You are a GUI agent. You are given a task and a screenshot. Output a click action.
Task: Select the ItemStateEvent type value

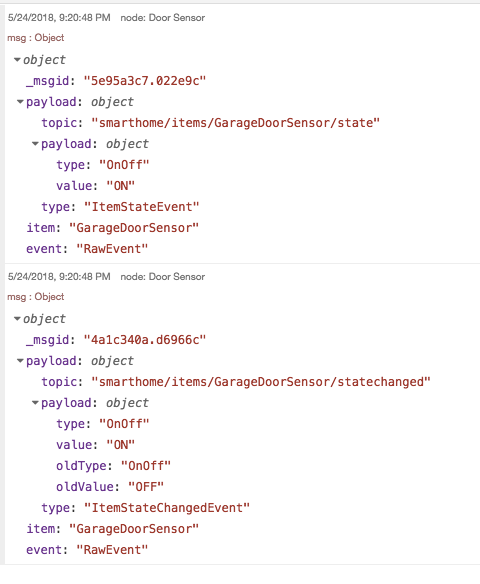tap(142, 207)
